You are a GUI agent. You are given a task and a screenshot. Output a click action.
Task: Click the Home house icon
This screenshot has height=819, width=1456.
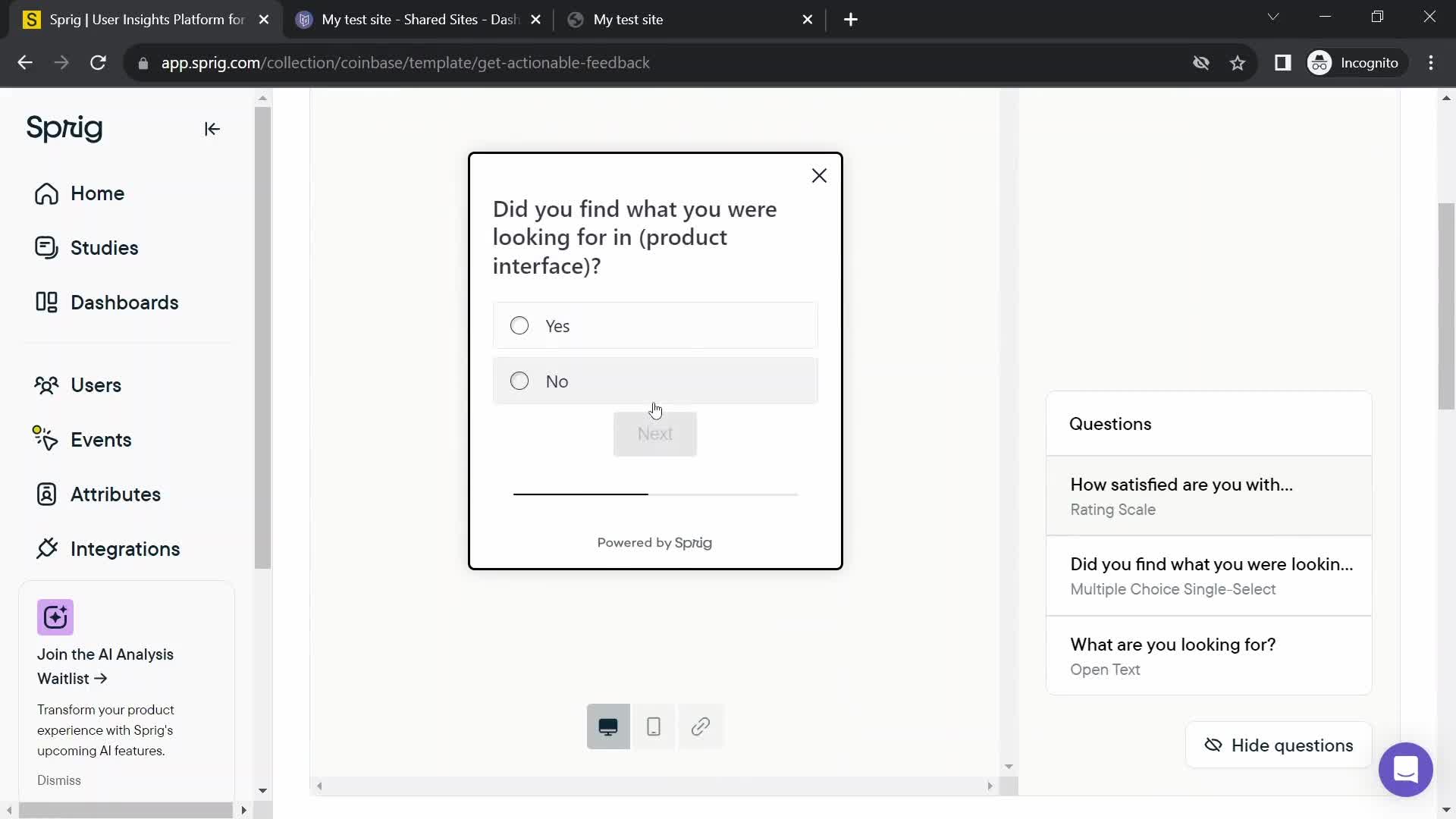(x=46, y=193)
